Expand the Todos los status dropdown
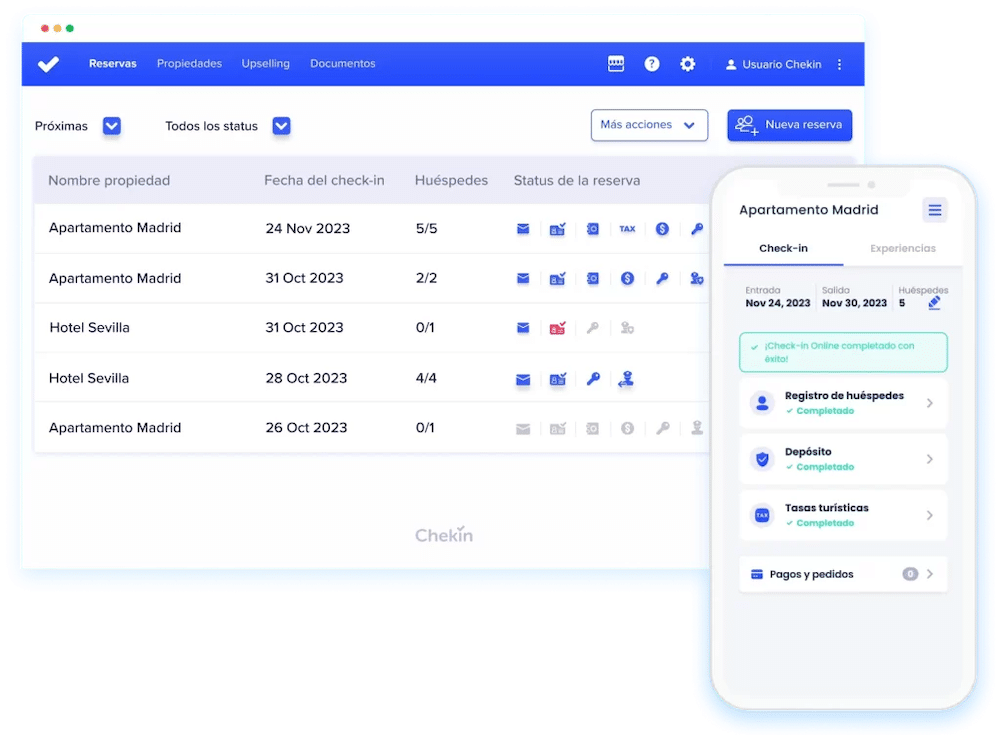This screenshot has width=1000, height=735. click(x=282, y=126)
